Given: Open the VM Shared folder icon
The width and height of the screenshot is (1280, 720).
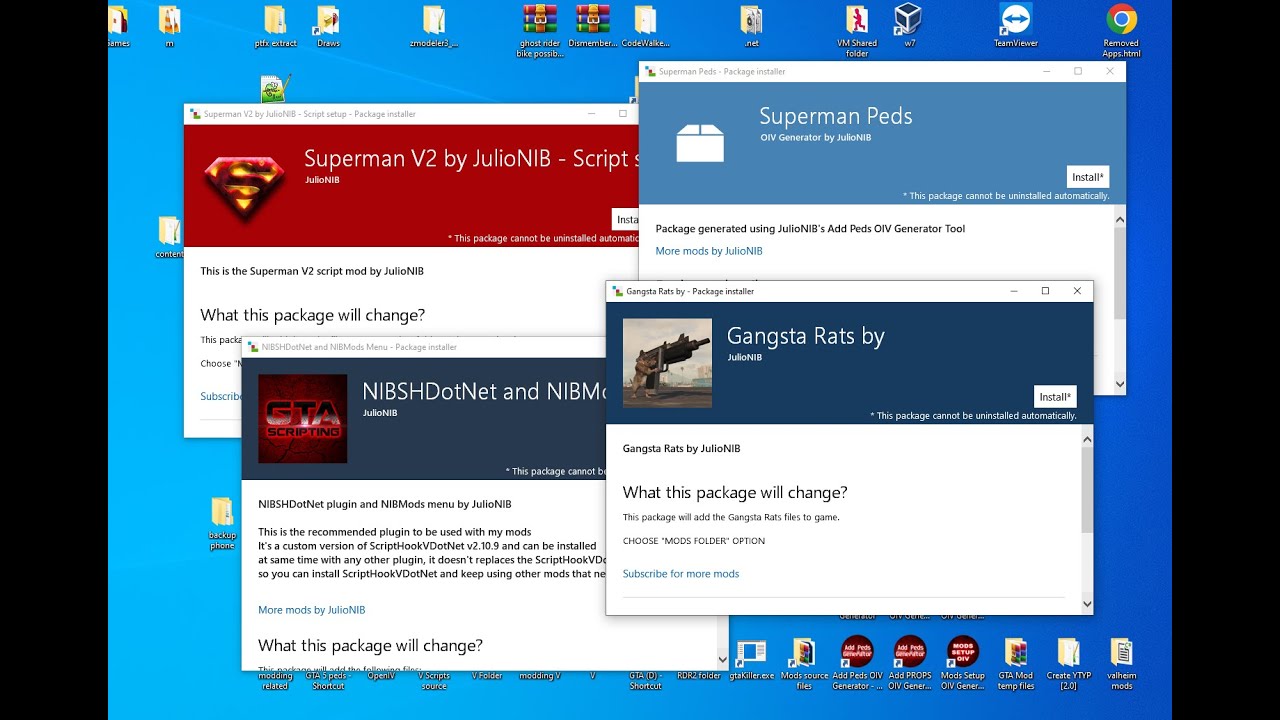Looking at the screenshot, I should 857,32.
